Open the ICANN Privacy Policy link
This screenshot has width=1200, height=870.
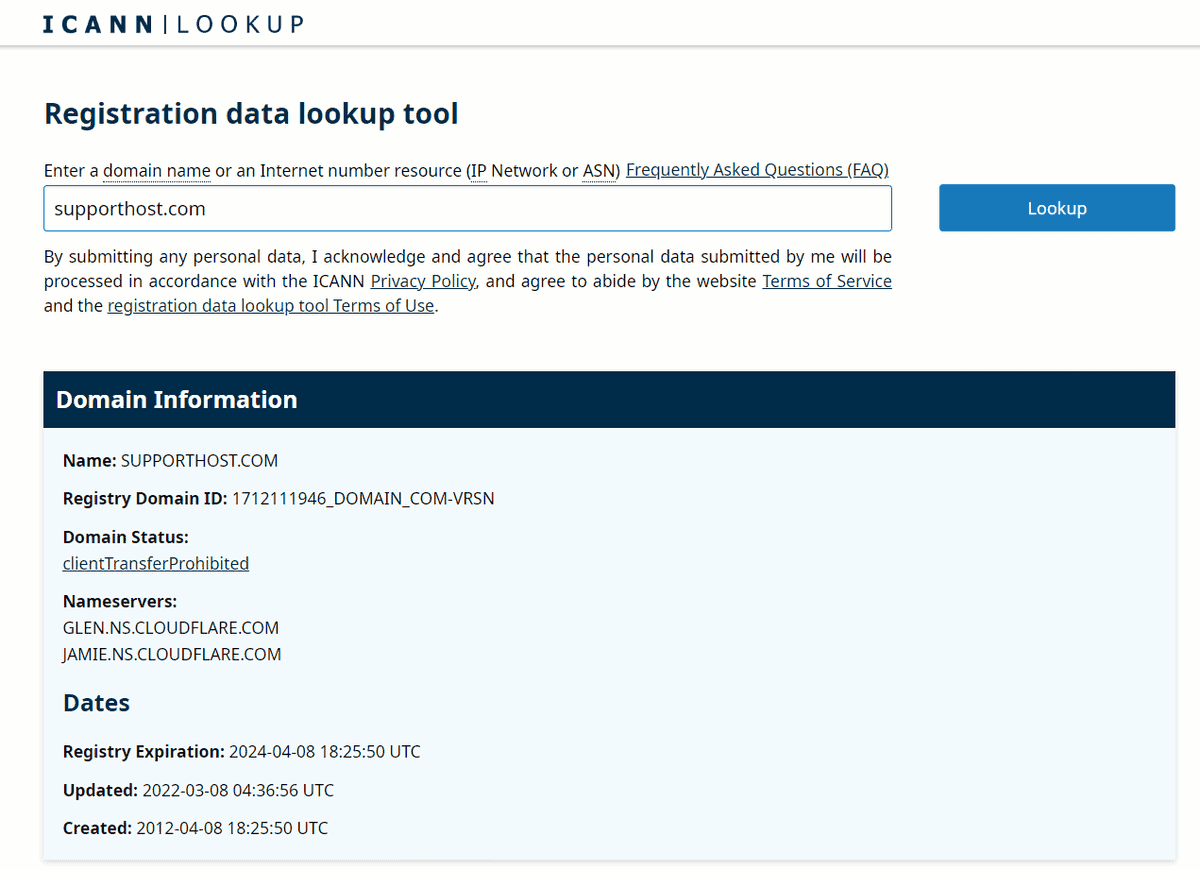[x=423, y=281]
